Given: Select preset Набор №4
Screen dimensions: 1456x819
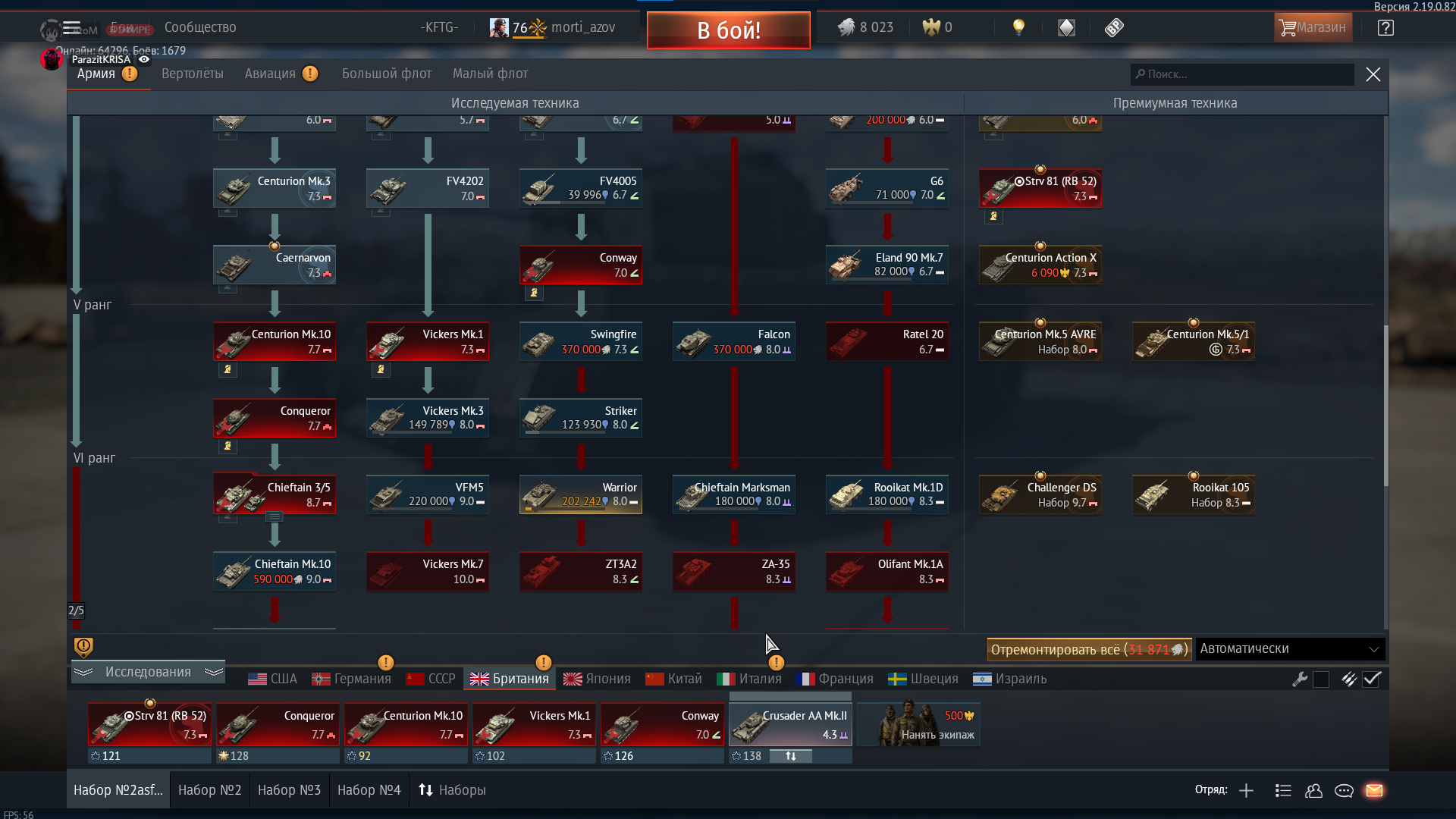Looking at the screenshot, I should (369, 790).
